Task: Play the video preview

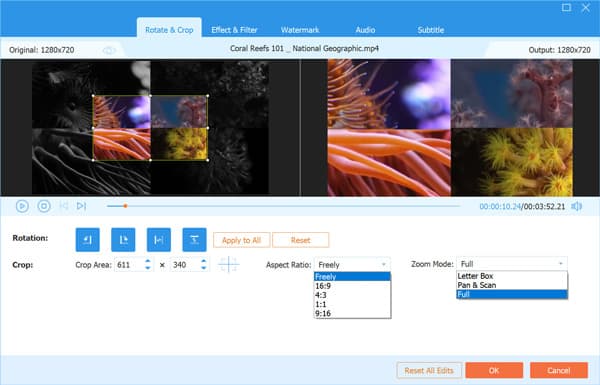Action: (x=22, y=206)
